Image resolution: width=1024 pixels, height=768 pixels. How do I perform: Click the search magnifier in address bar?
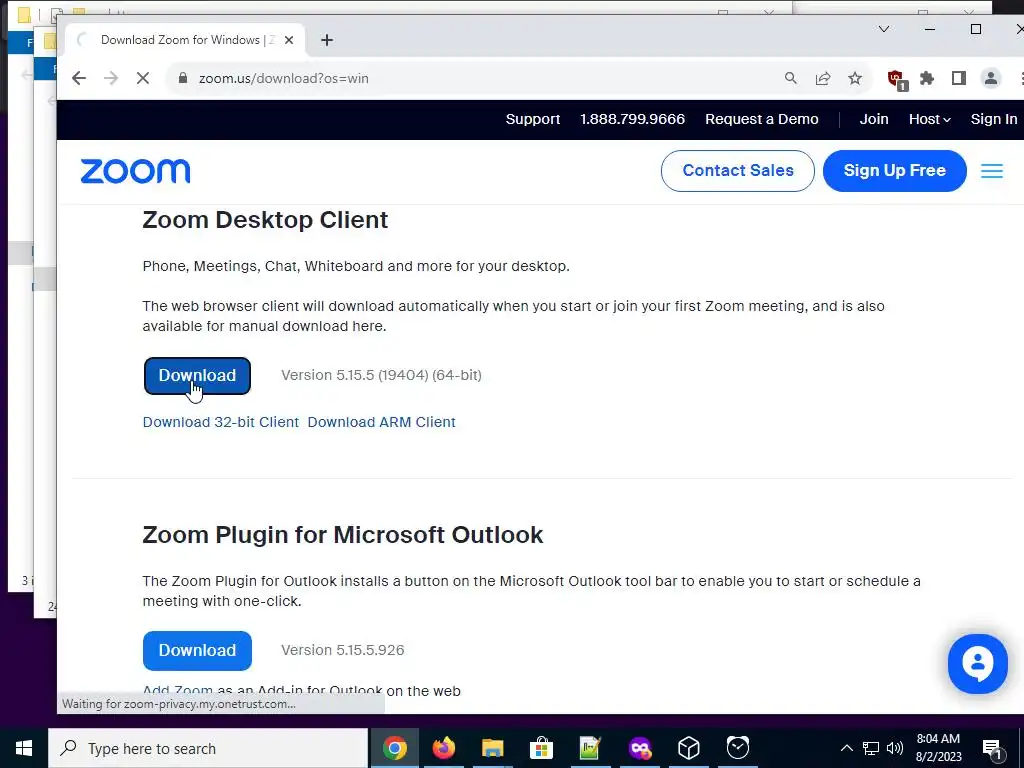pos(791,78)
